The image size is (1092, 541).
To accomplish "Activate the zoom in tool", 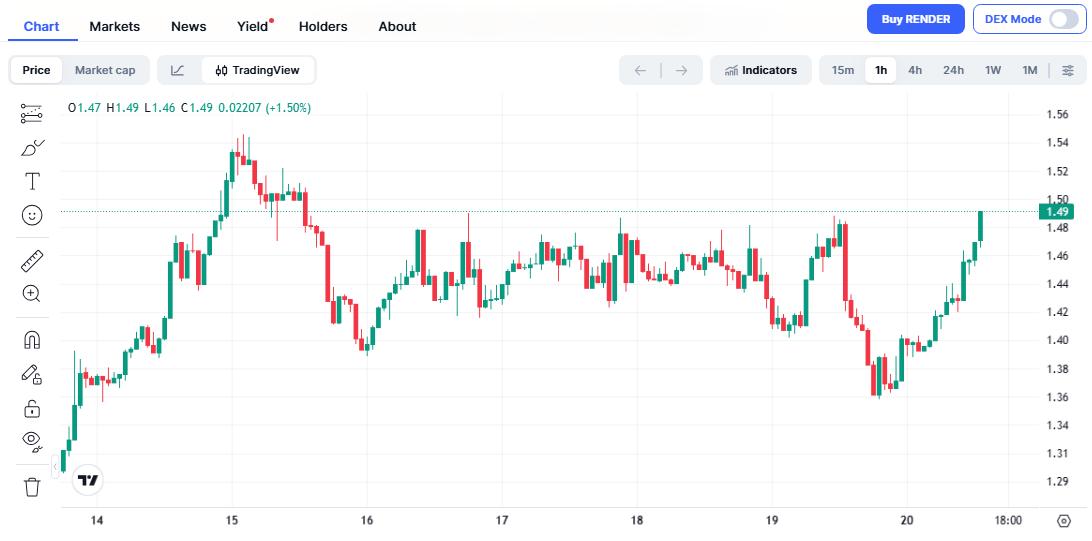I will click(31, 294).
